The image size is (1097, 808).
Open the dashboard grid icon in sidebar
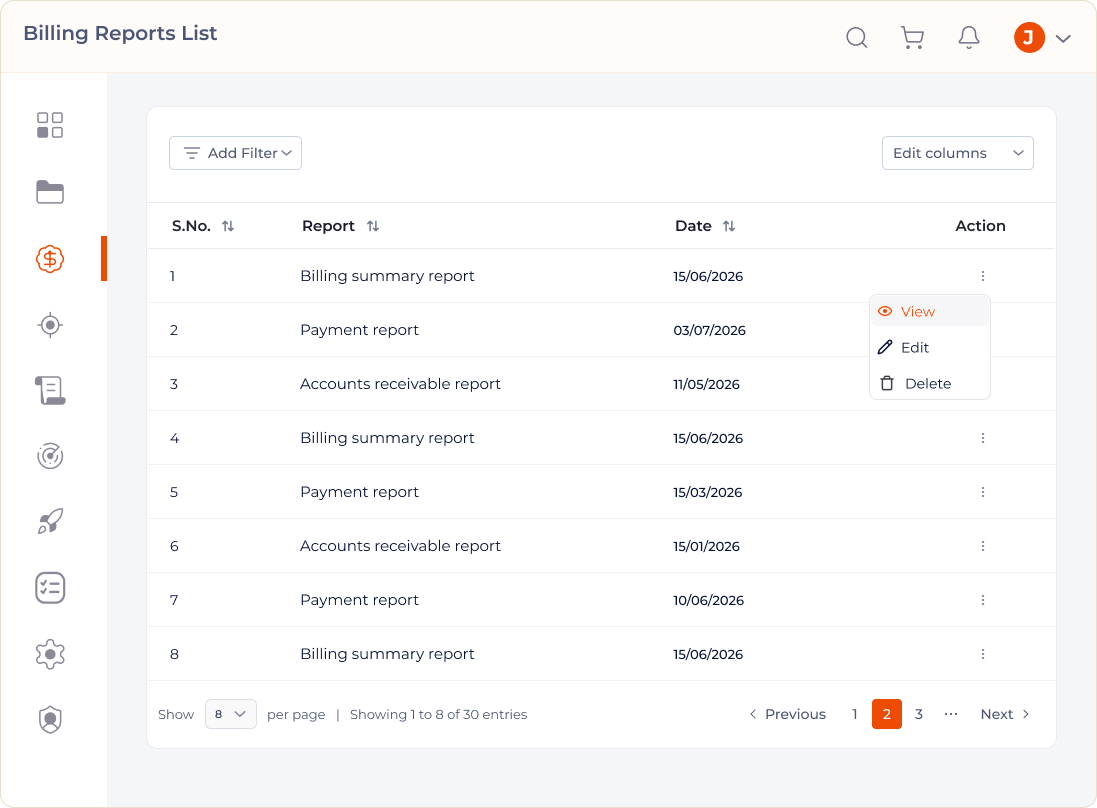point(50,125)
